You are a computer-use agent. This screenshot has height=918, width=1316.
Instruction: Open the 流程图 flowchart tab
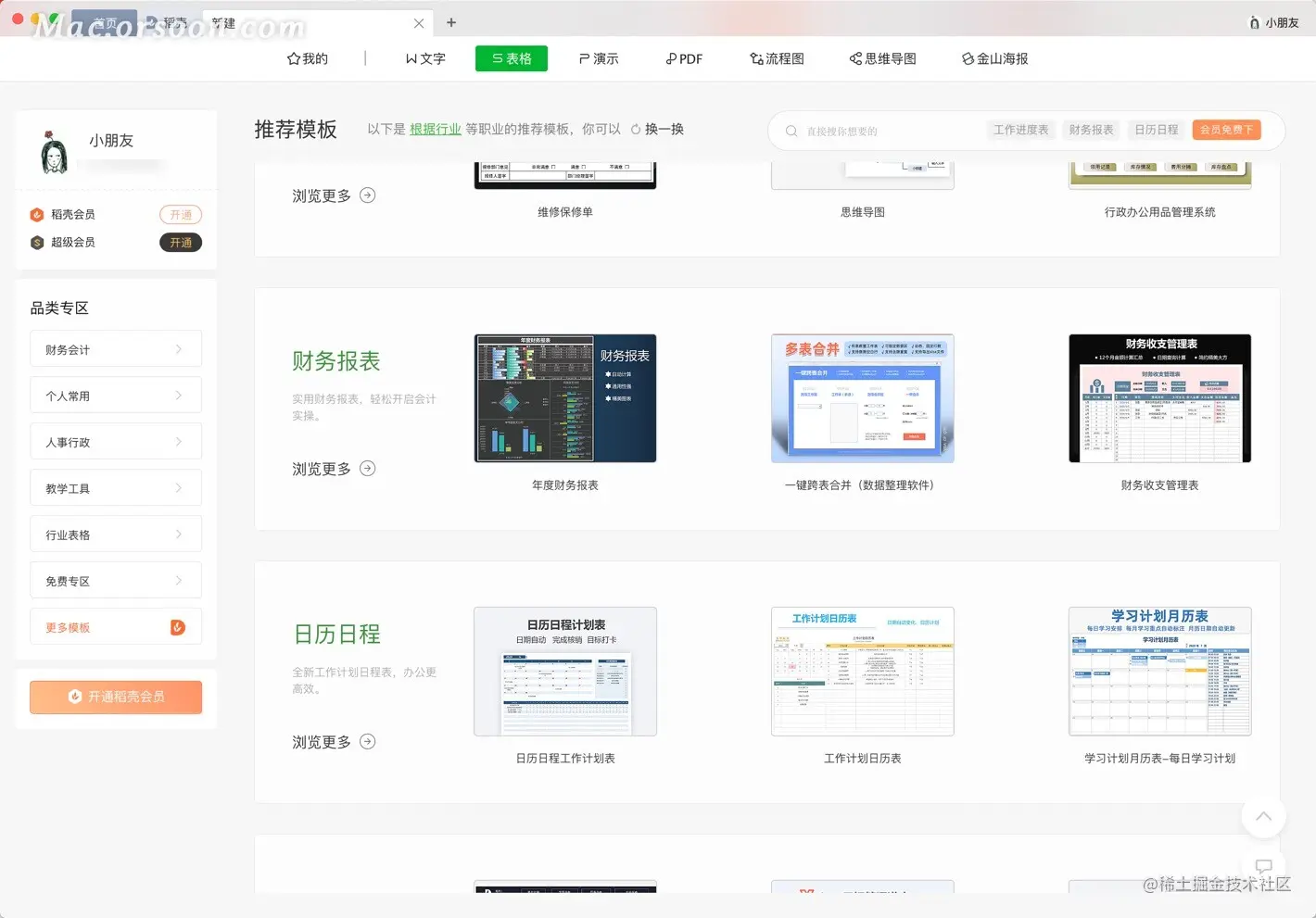coord(777,58)
